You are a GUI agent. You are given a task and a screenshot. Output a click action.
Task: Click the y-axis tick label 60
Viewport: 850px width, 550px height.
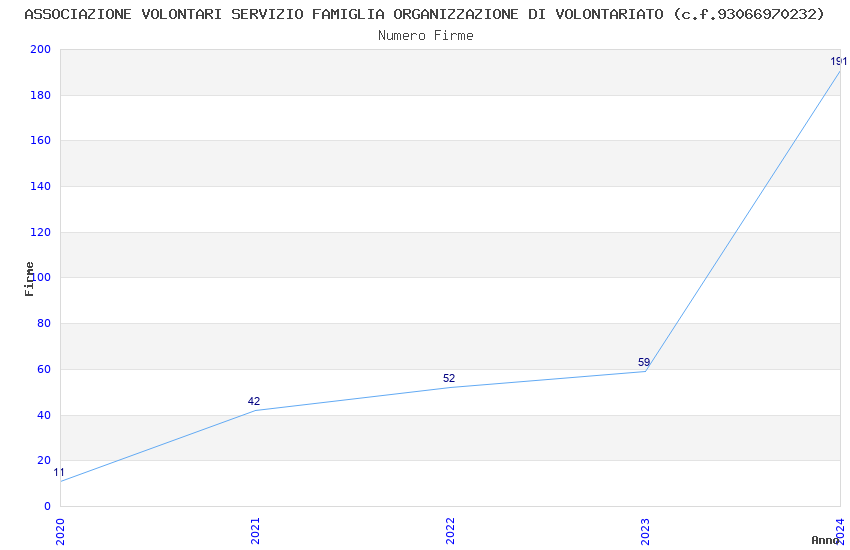44,370
